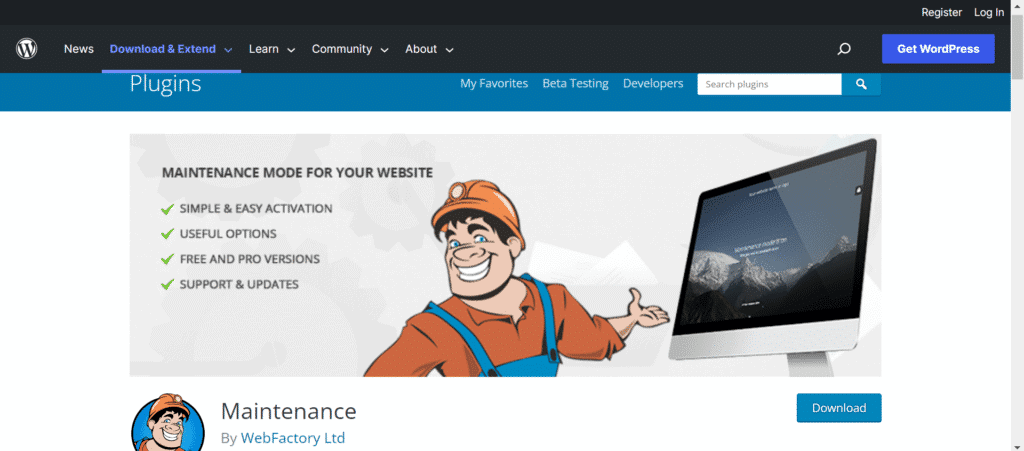Open Beta Testing plugins tab
The image size is (1024, 451).
[575, 84]
